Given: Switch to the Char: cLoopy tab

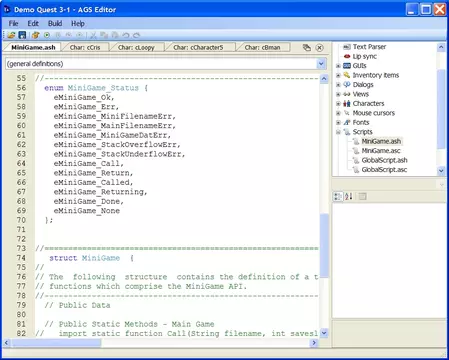Looking at the screenshot, I should (136, 47).
